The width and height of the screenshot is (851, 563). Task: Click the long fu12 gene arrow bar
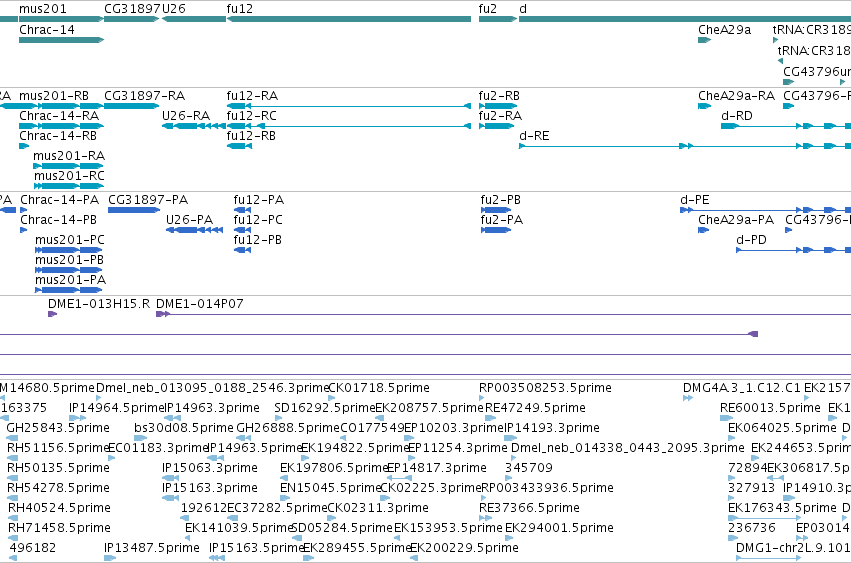[x=349, y=19]
